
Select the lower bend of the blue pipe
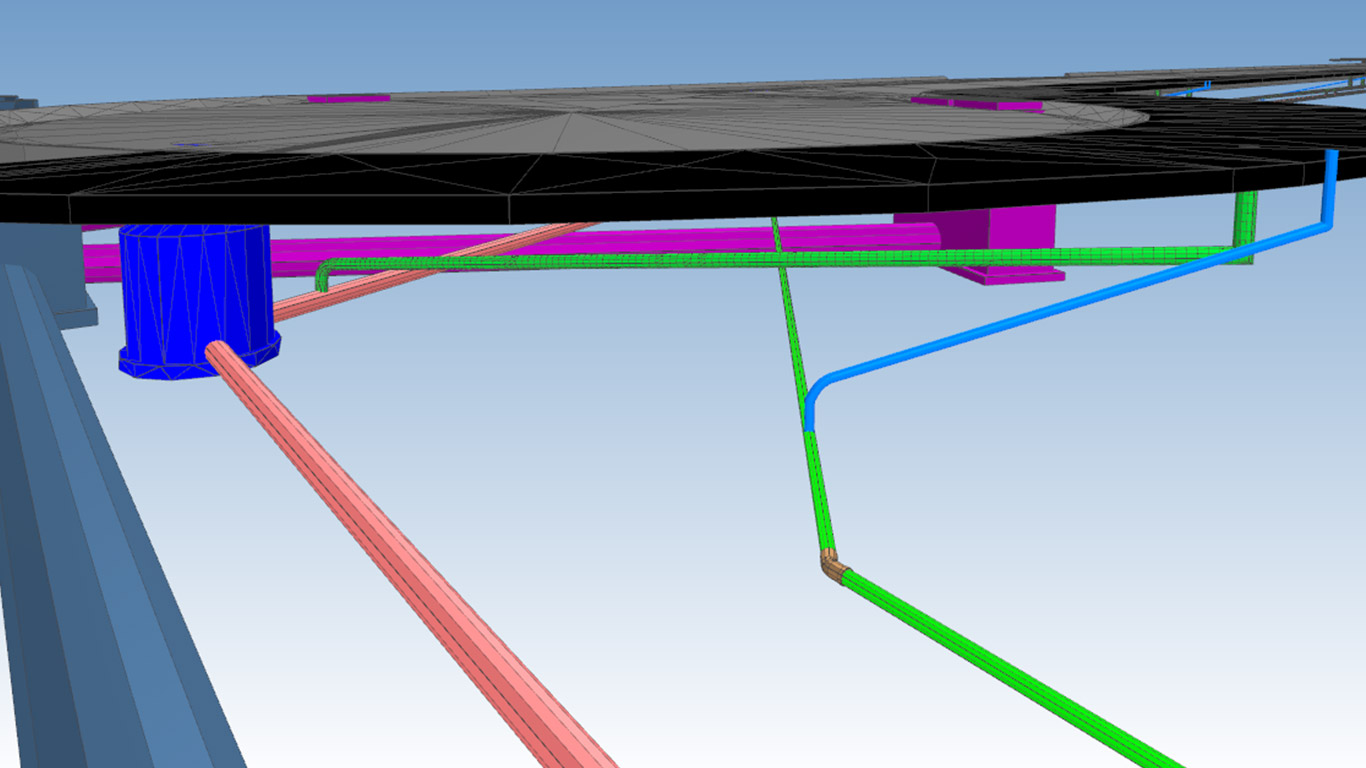[x=815, y=390]
